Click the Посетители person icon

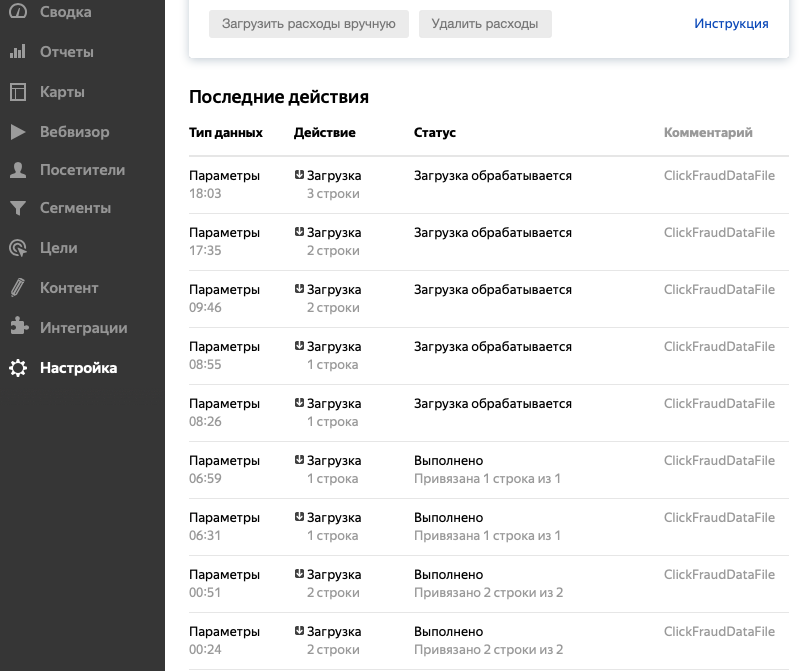pyautogui.click(x=18, y=170)
